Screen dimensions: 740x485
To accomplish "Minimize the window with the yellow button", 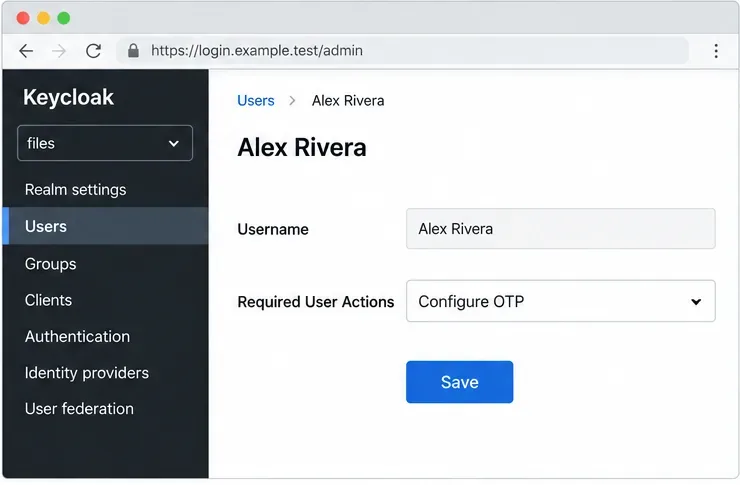I will [43, 18].
